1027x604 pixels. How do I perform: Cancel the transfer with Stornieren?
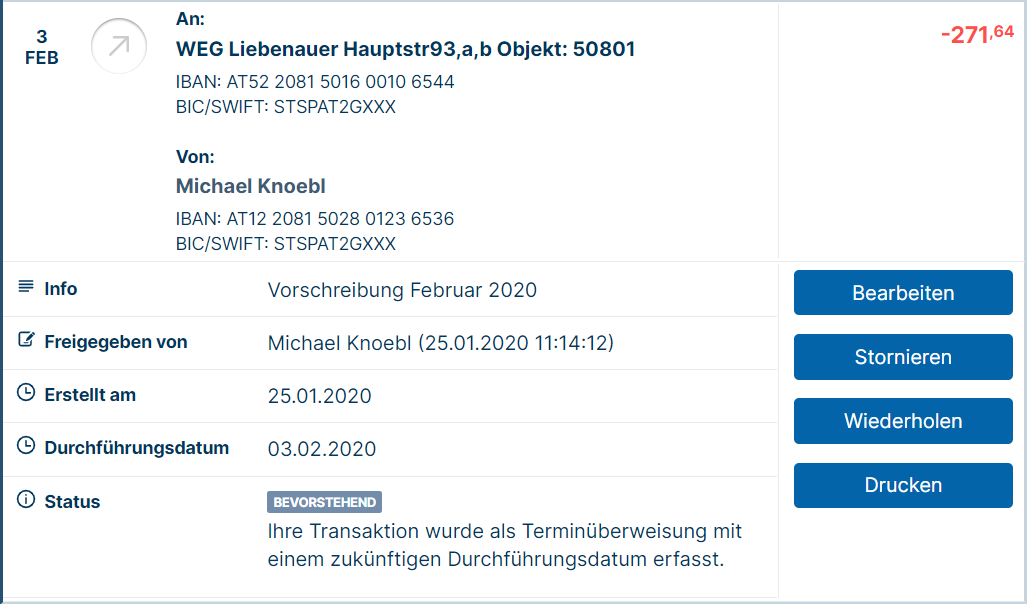[903, 357]
